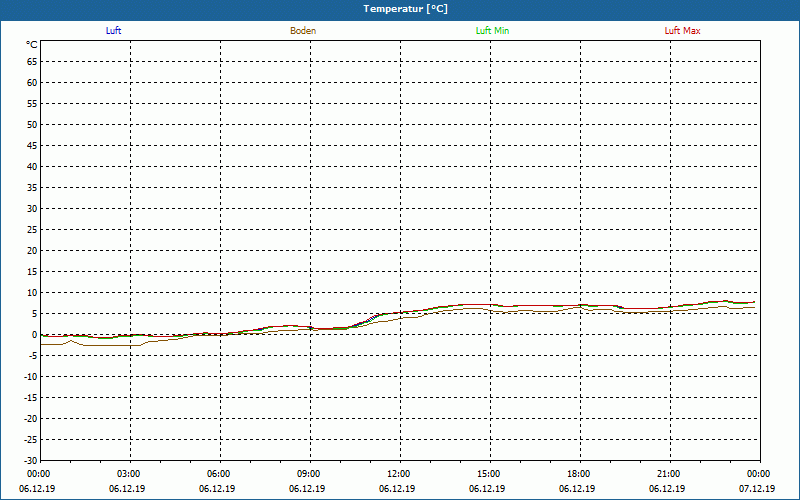Screen dimensions: 800x500
Task: Click the 30 value on temperature axis
Action: (32, 209)
